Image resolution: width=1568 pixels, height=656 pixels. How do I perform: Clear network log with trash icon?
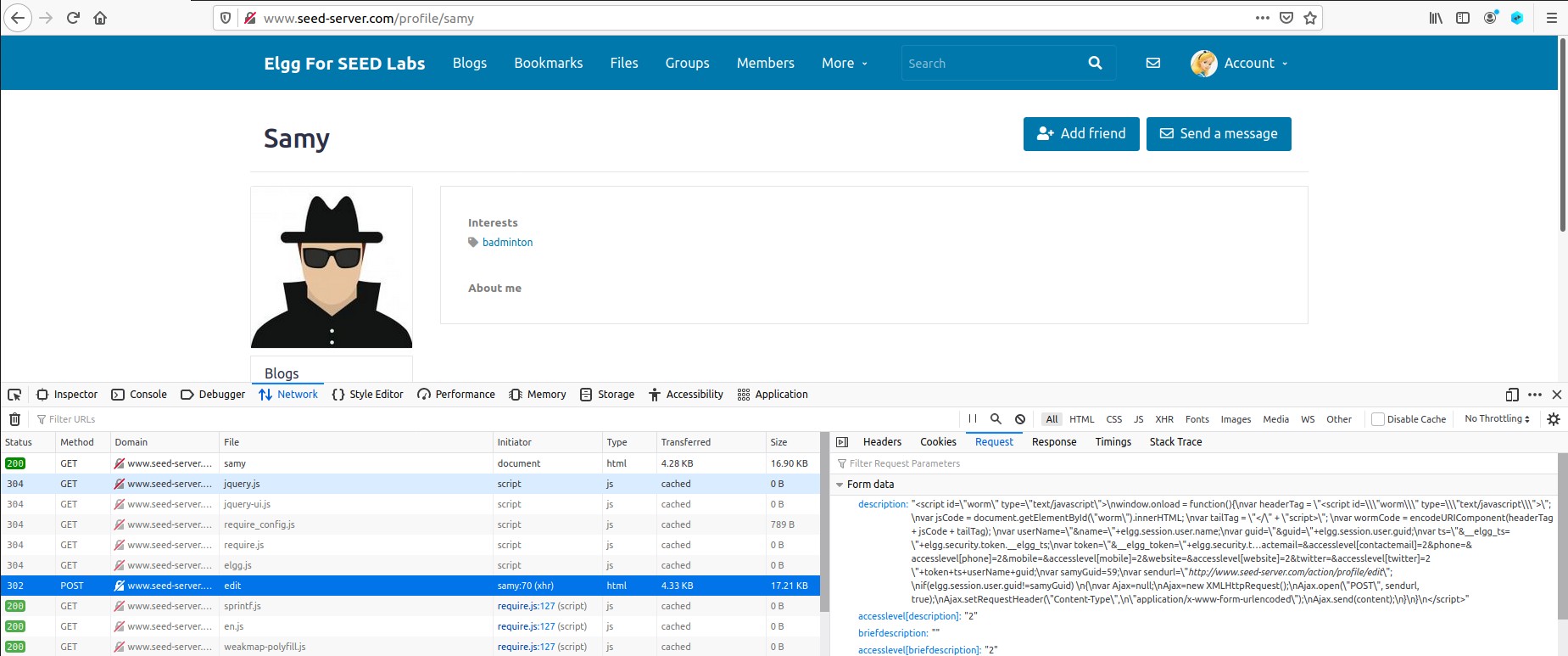coord(14,419)
